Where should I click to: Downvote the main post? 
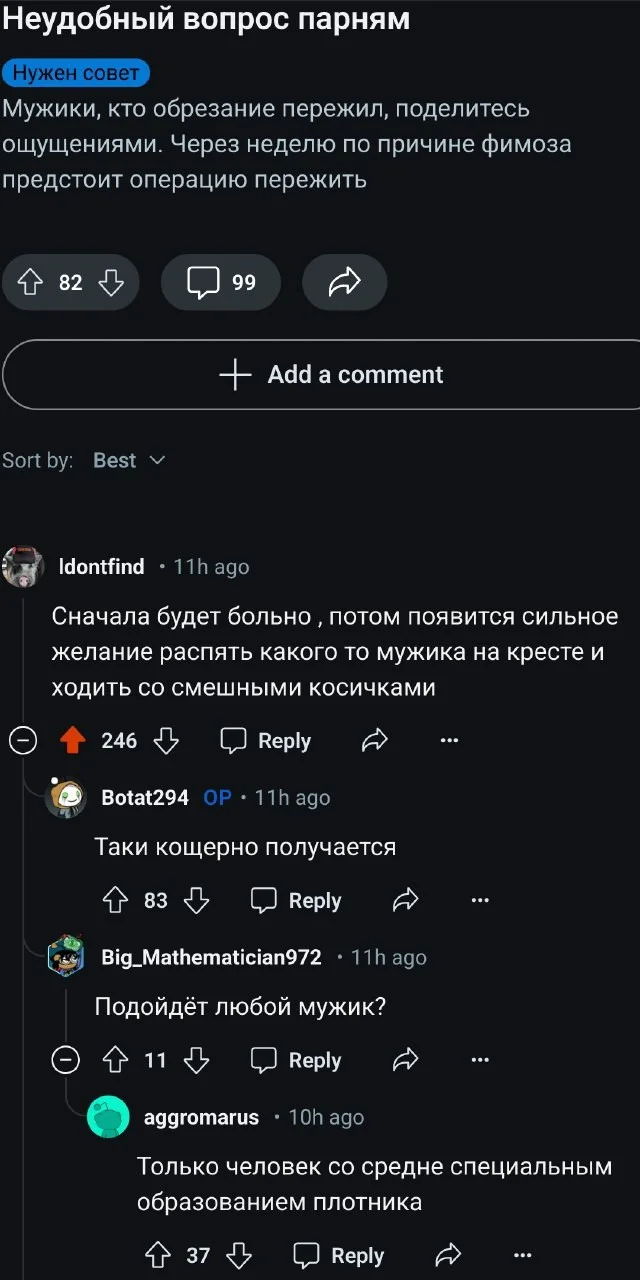point(110,283)
